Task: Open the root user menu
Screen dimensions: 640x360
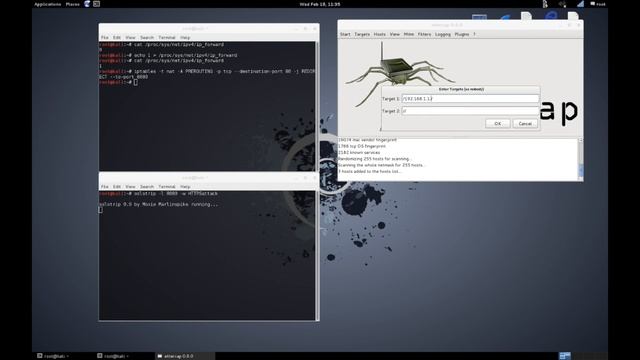Action: [x=598, y=4]
